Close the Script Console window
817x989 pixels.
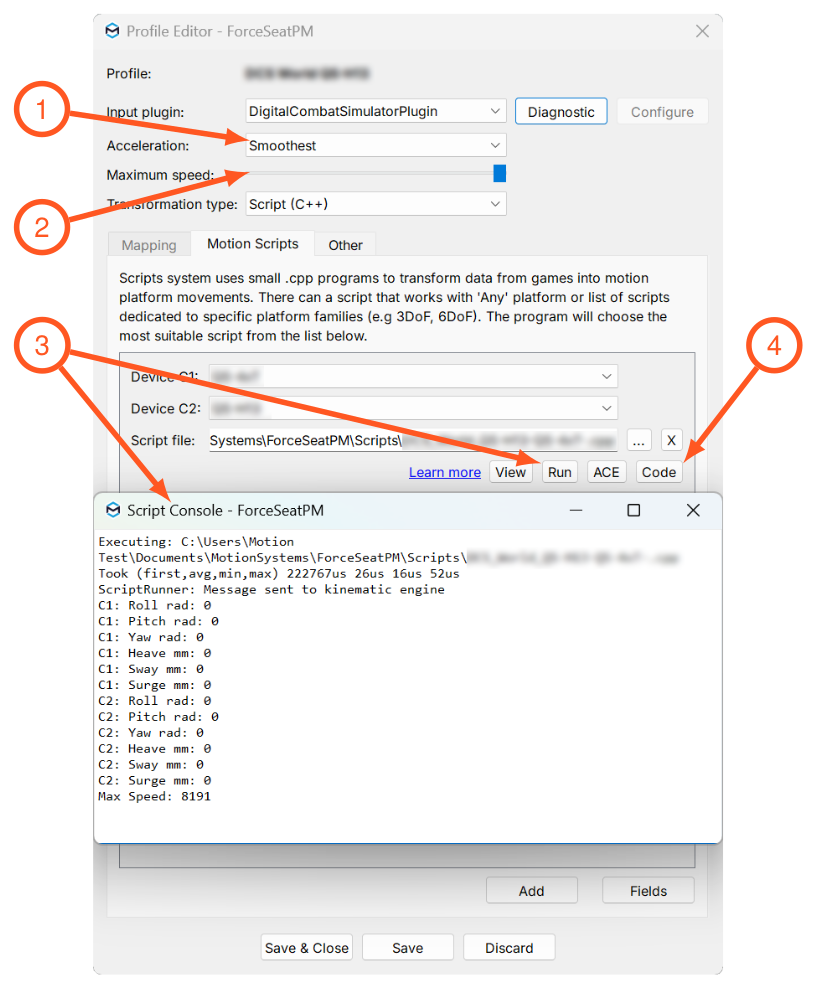pyautogui.click(x=693, y=510)
